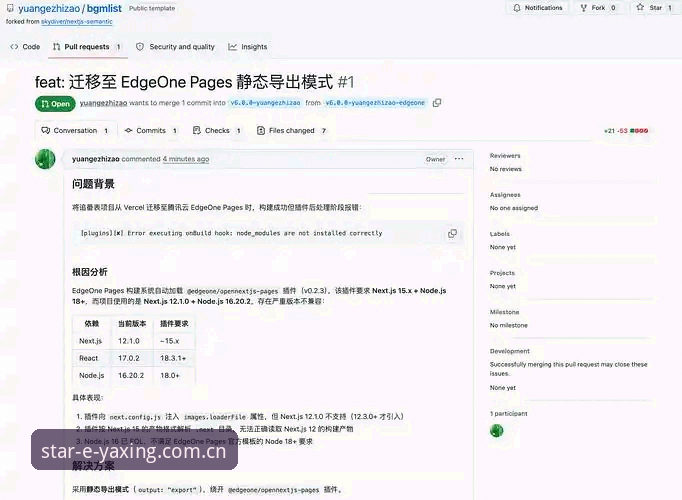Open the Pull requests tab
The width and height of the screenshot is (682, 500).
[x=87, y=47]
